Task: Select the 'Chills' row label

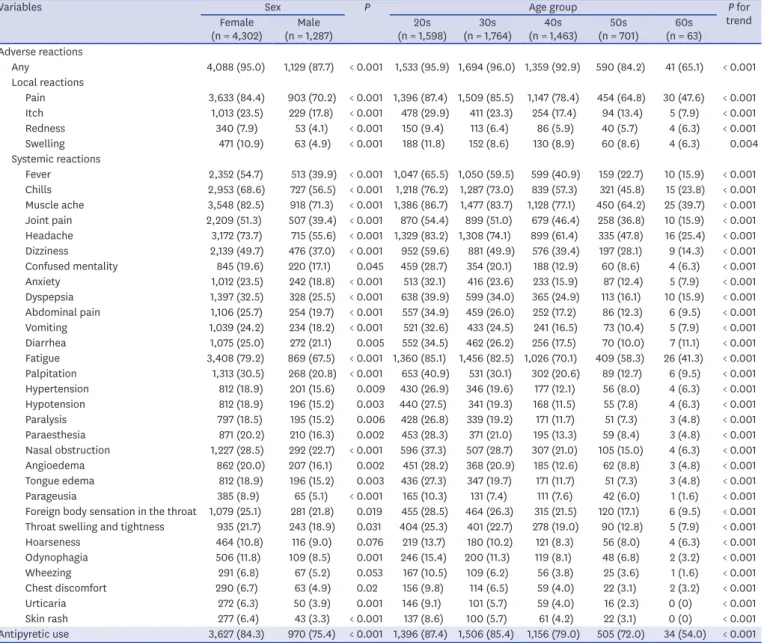Action: pyautogui.click(x=38, y=189)
